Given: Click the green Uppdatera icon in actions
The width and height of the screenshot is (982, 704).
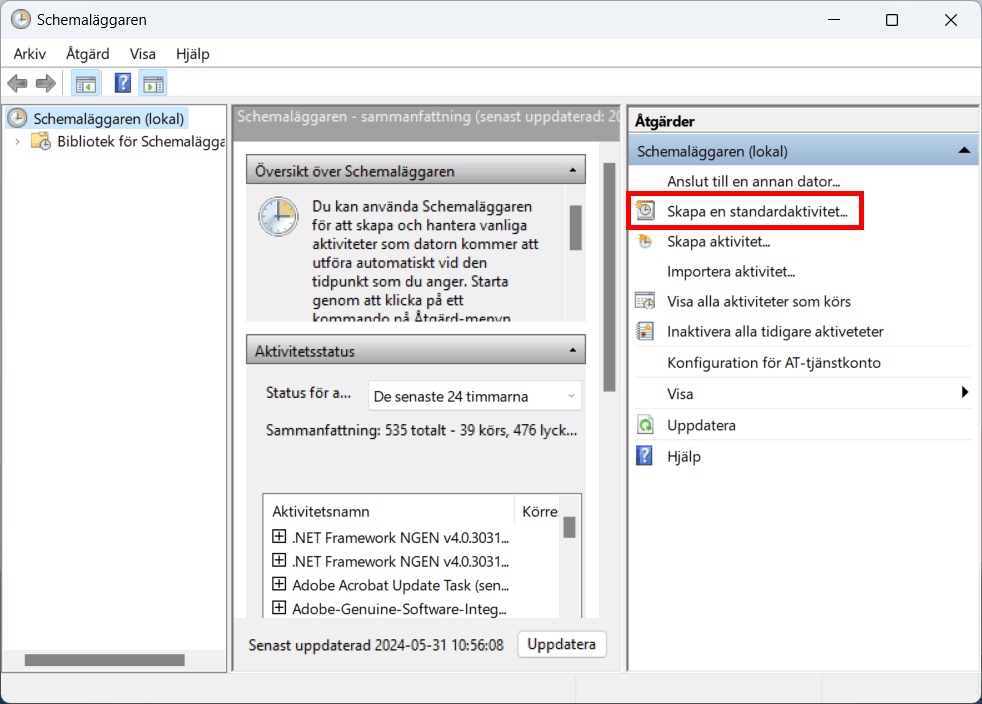Looking at the screenshot, I should (646, 425).
